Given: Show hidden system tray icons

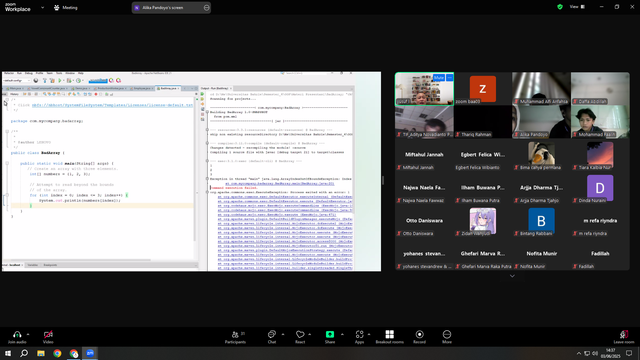Looking at the screenshot, I should [578, 353].
